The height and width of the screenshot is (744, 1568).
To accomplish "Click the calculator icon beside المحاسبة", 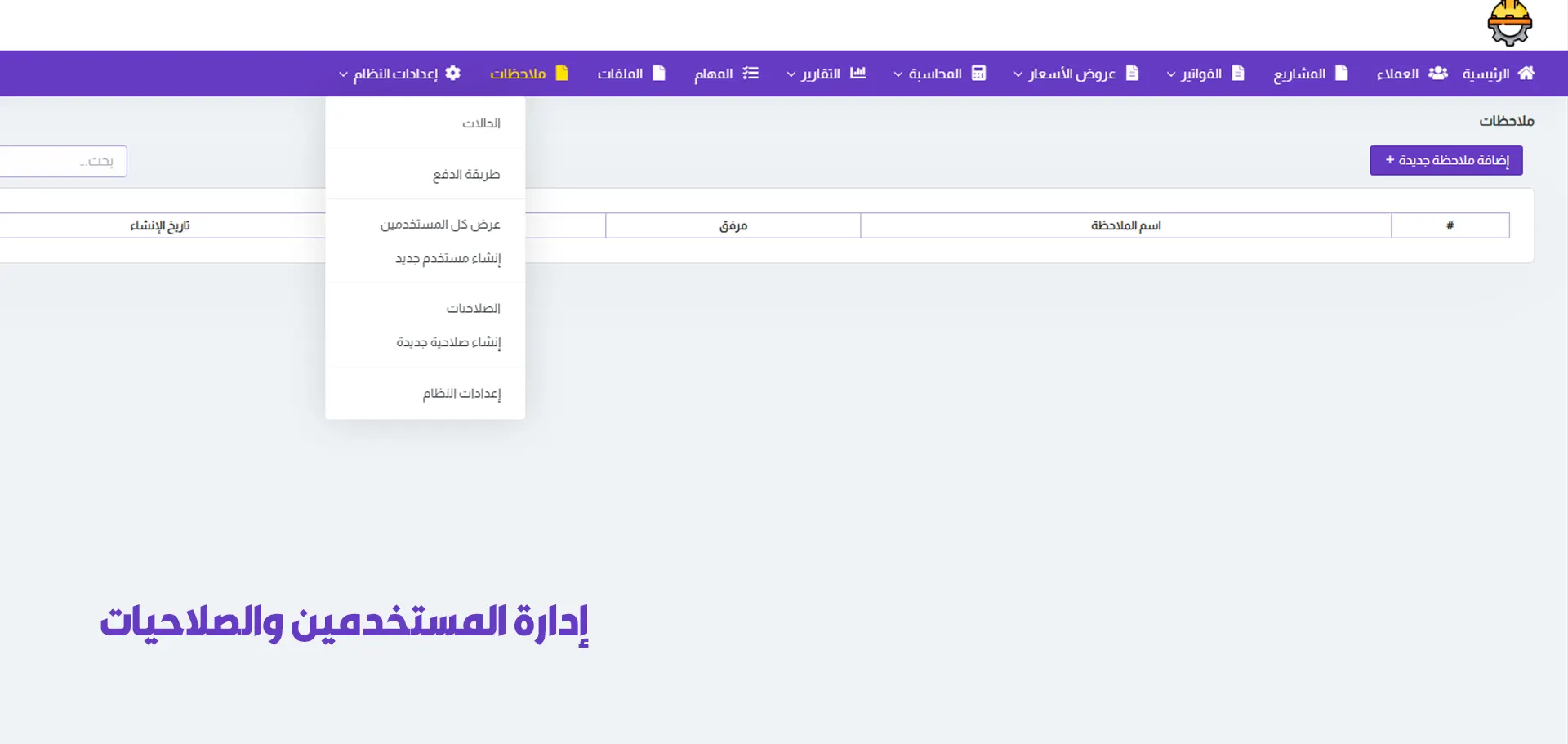I will [x=978, y=74].
